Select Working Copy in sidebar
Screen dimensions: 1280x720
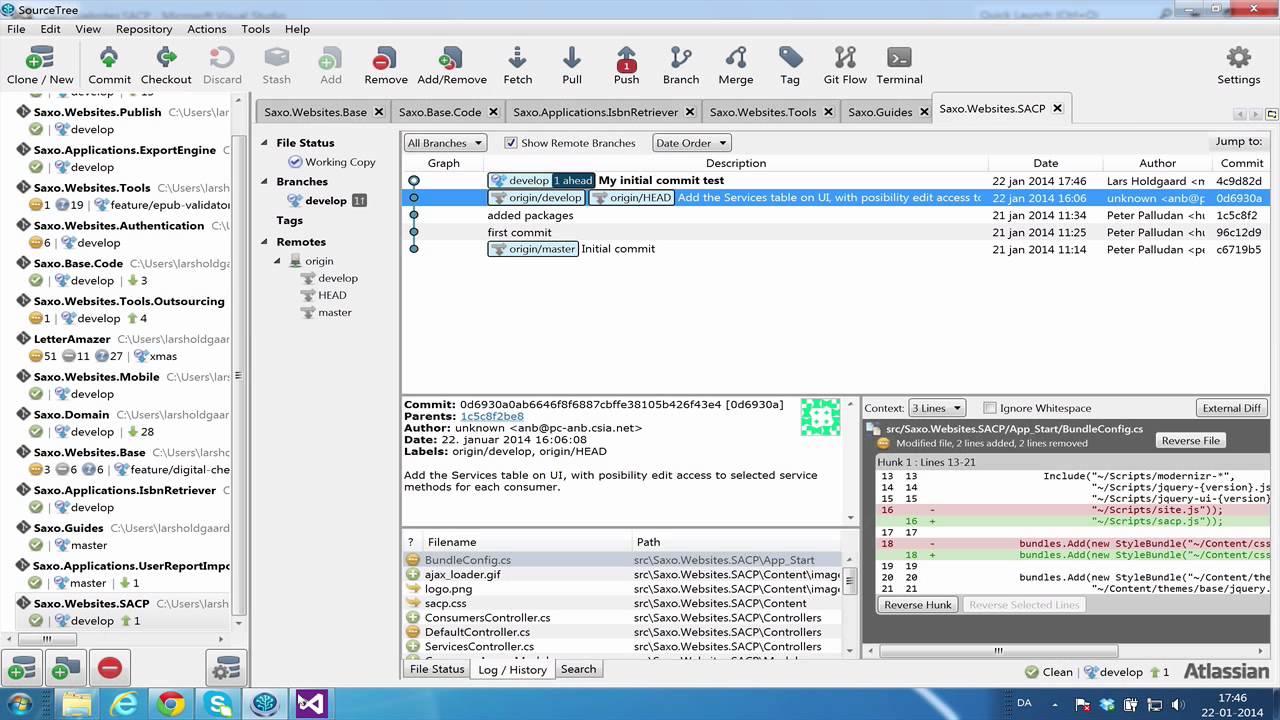pyautogui.click(x=340, y=162)
